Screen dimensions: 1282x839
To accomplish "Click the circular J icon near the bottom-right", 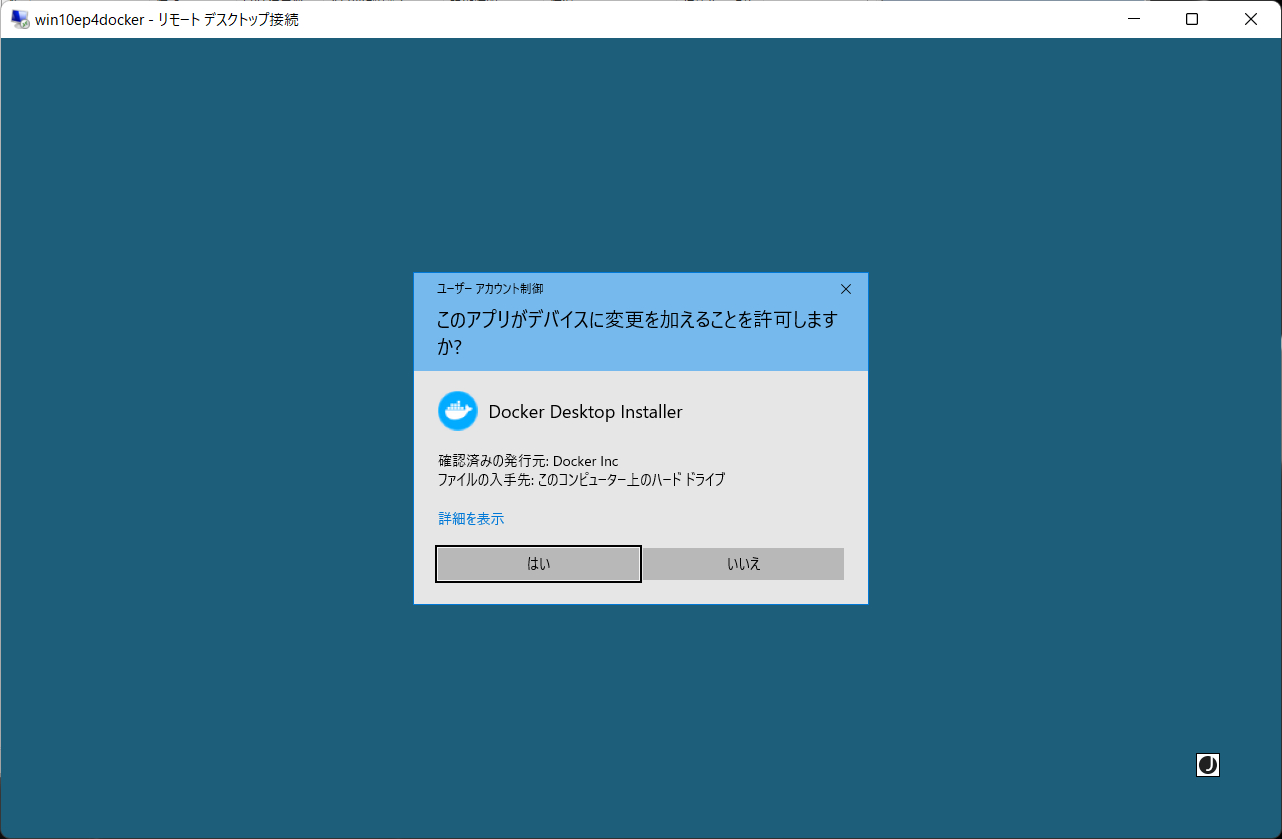I will pos(1207,765).
